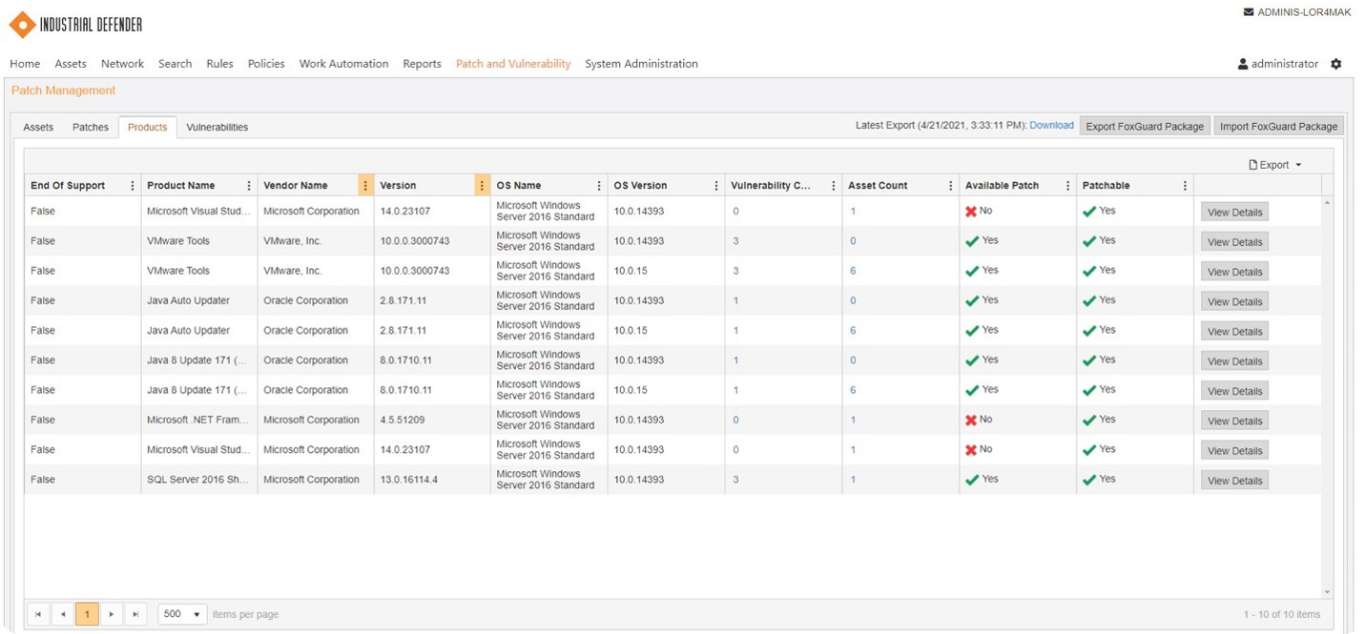This screenshot has width=1364, height=634.
Task: Click the Export FoxGuard Package button
Action: click(1144, 126)
